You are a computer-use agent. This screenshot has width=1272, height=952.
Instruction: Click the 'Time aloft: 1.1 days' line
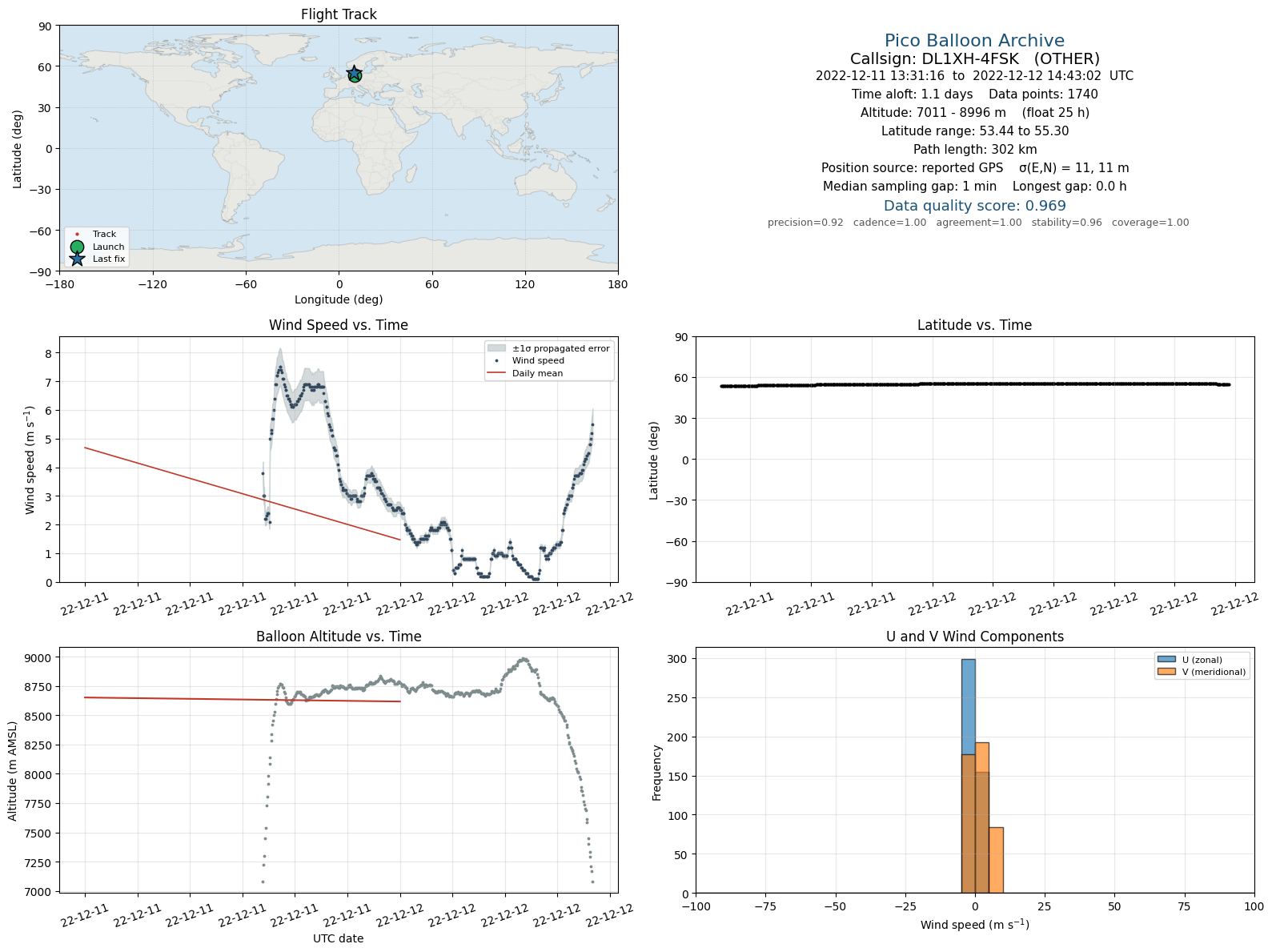(974, 94)
